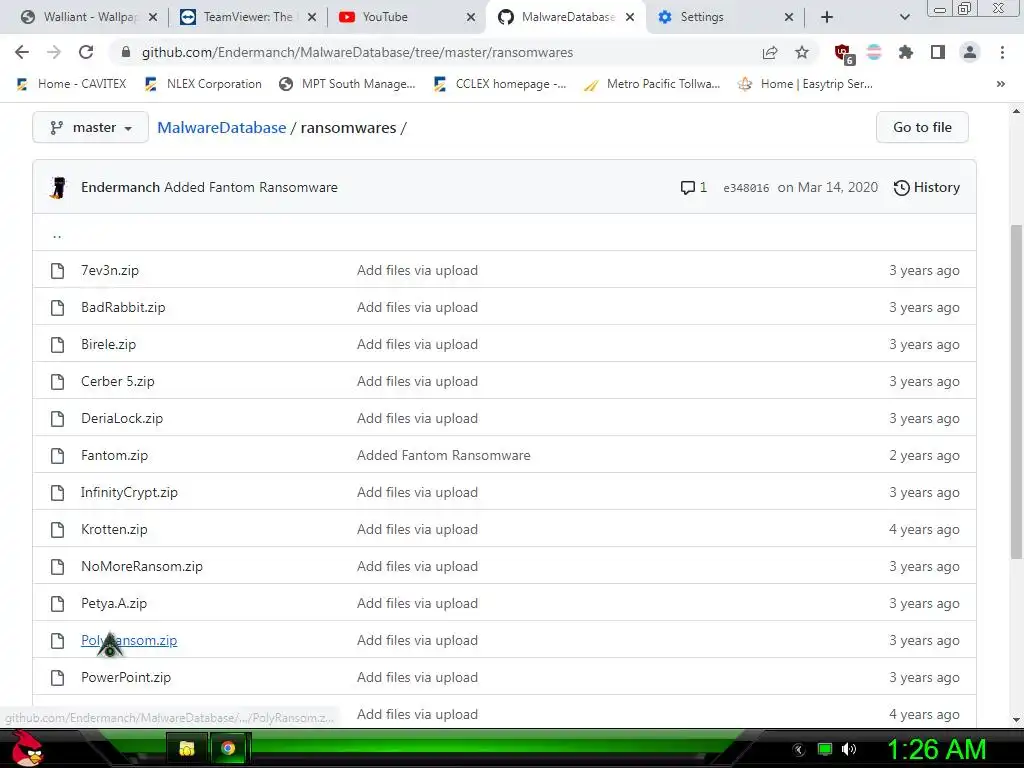Viewport: 1024px width, 768px height.
Task: Open MPT South Manage bookmark
Action: point(347,84)
